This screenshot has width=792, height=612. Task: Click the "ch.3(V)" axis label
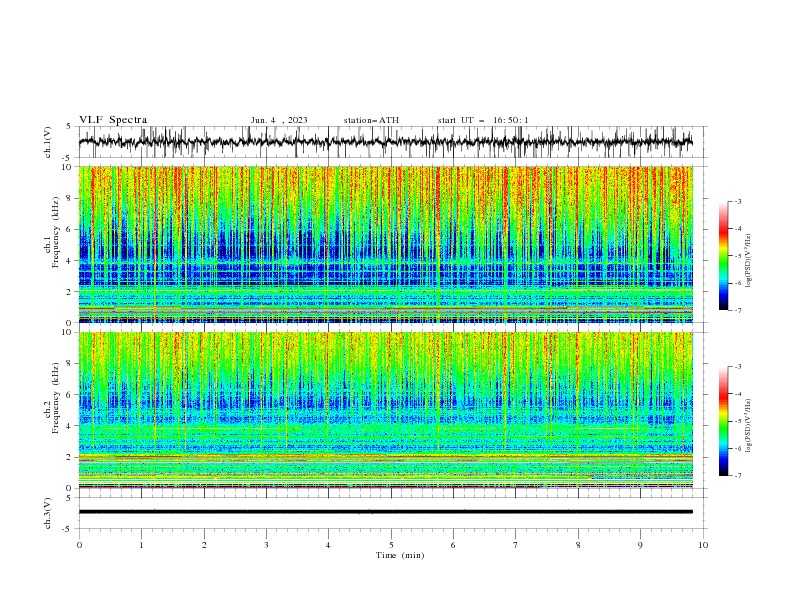(x=48, y=513)
